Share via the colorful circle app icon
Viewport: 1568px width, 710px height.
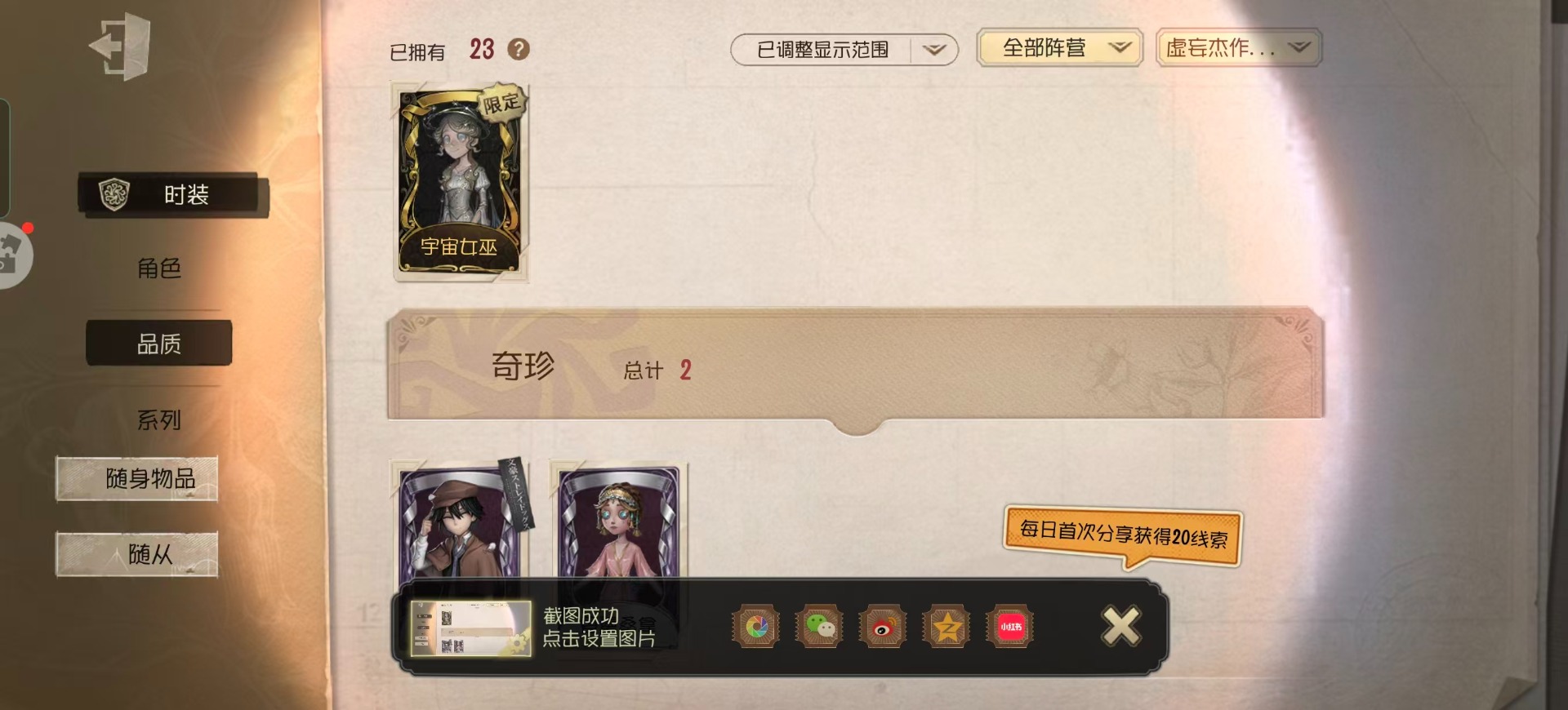pyautogui.click(x=755, y=627)
